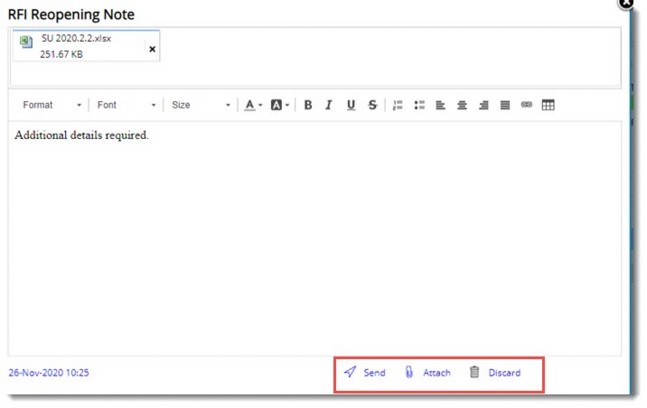Center align the text
This screenshot has width=647, height=408.
click(462, 105)
